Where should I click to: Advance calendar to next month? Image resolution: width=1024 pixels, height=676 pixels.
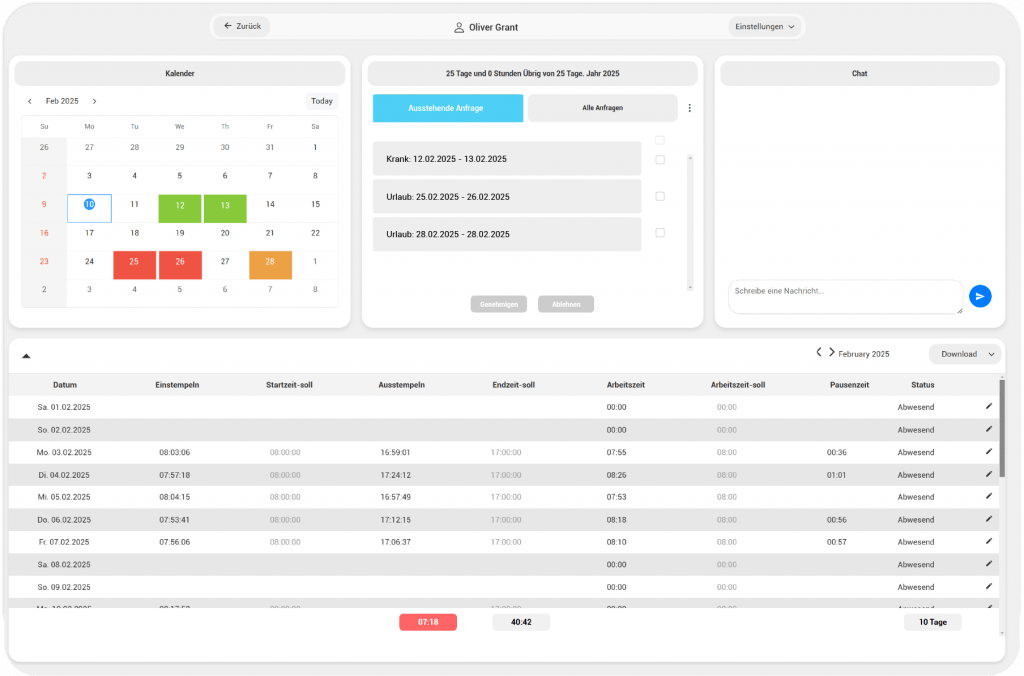pyautogui.click(x=94, y=101)
